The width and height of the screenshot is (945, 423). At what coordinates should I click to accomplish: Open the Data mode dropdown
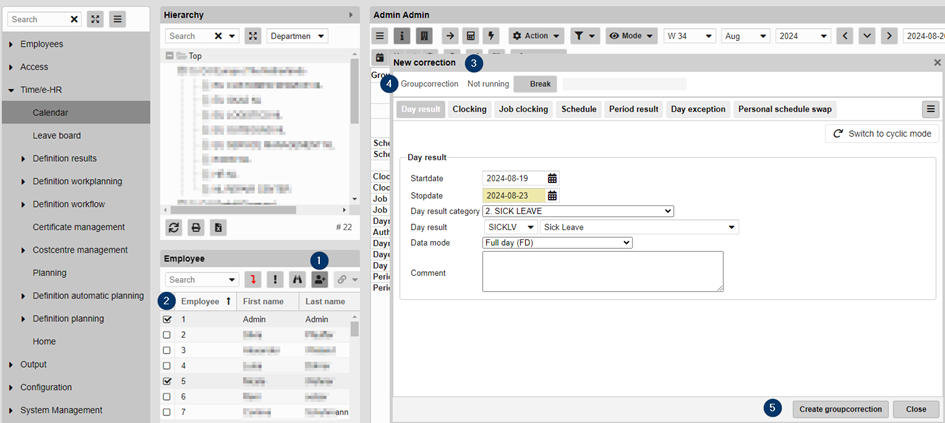[556, 242]
